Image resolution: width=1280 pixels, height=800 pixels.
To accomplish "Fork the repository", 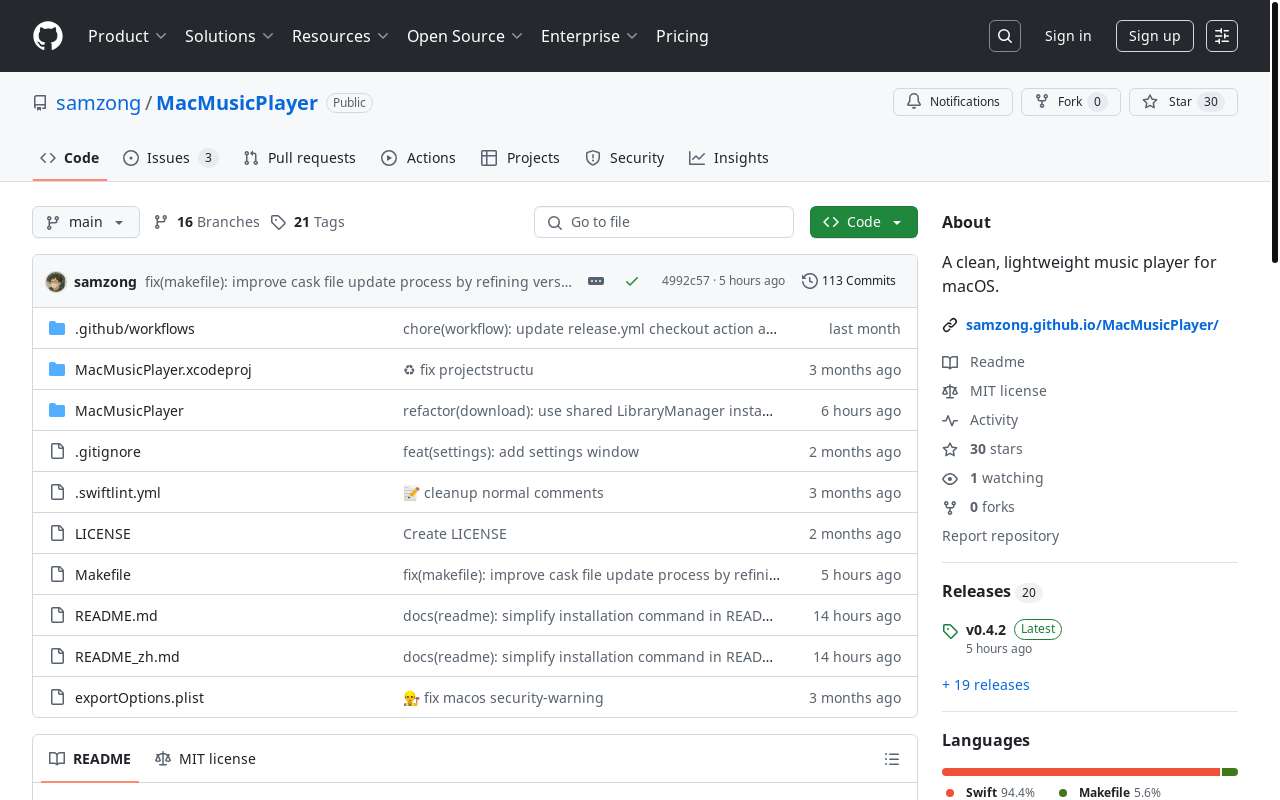I will point(1070,102).
